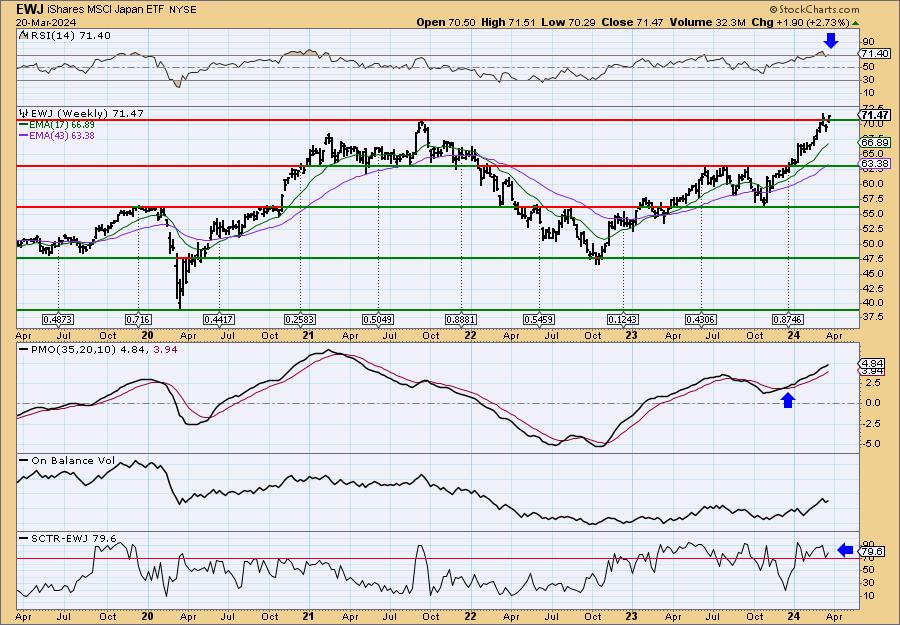Click the 0.4306 value box
The image size is (900, 625).
tap(701, 319)
